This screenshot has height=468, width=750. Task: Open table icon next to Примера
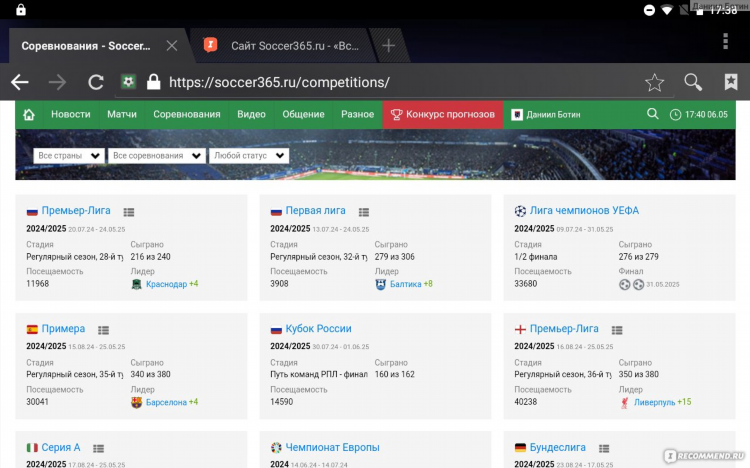pos(103,330)
